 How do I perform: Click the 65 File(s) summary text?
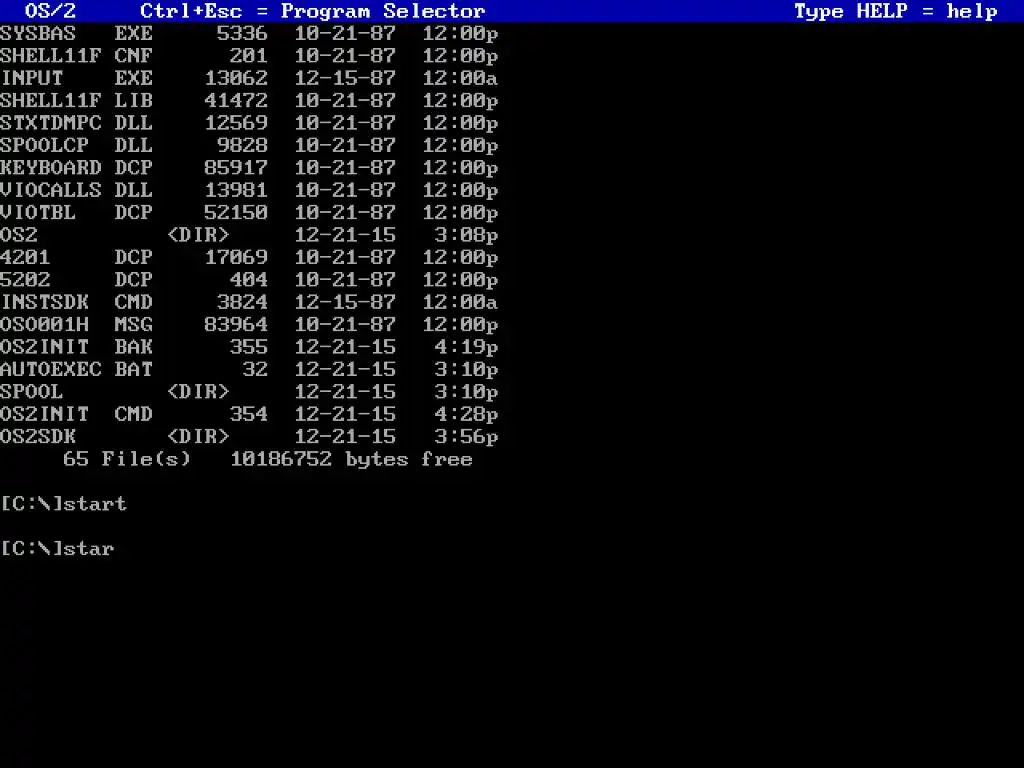(x=127, y=459)
